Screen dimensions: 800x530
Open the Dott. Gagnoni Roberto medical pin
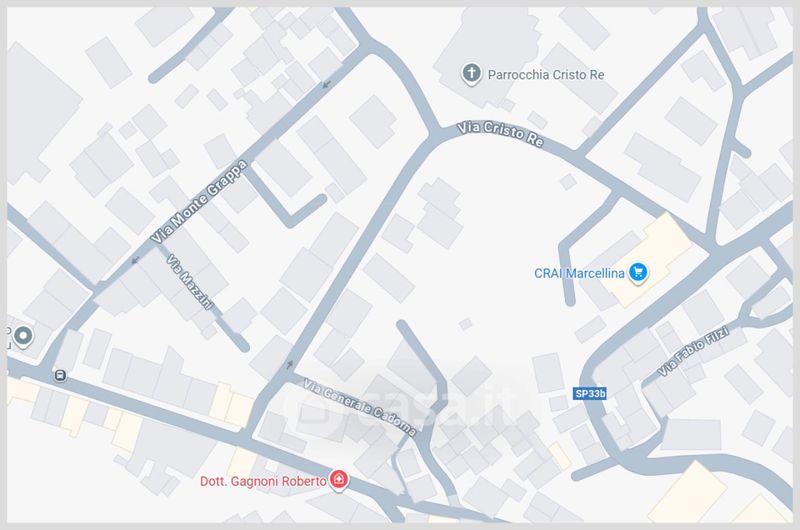[339, 480]
